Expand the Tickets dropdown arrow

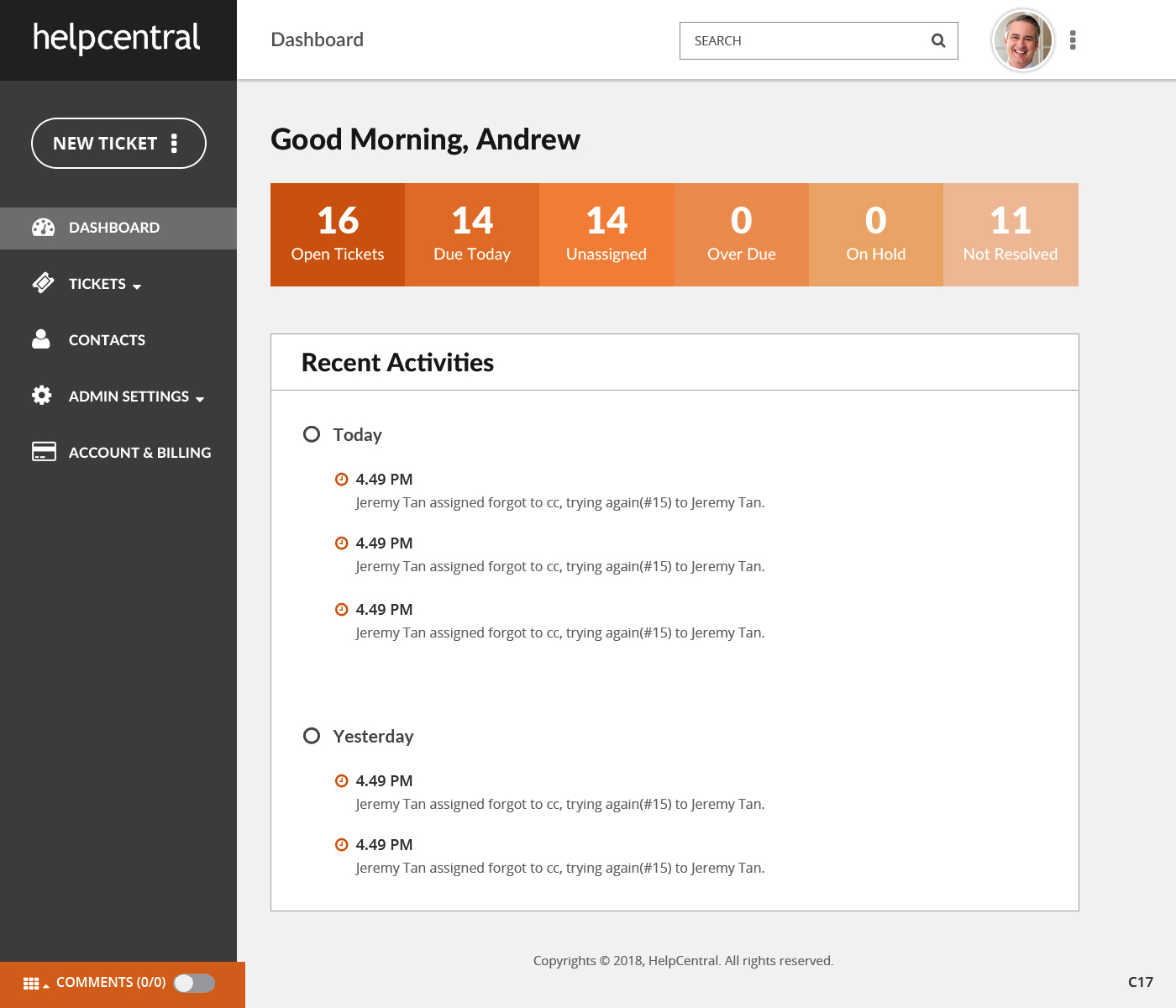coord(137,286)
